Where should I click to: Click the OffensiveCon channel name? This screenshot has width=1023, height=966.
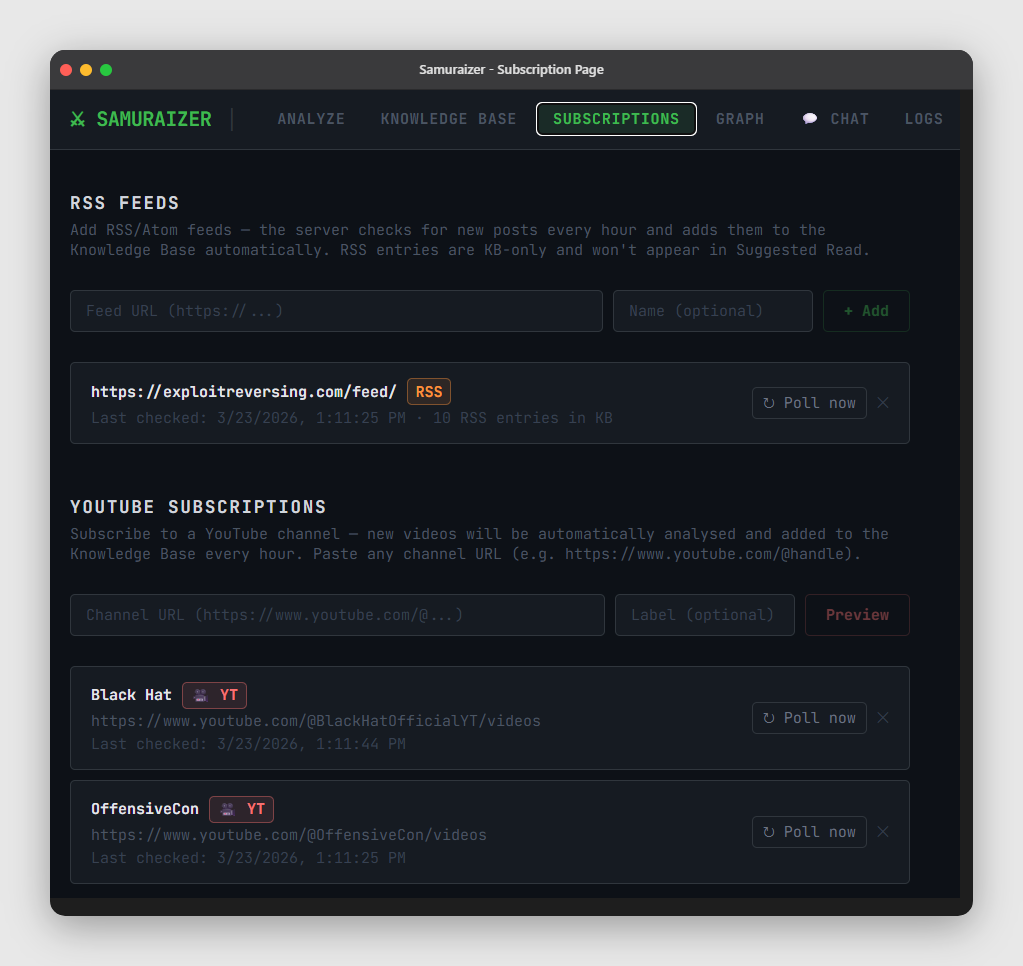tap(145, 809)
